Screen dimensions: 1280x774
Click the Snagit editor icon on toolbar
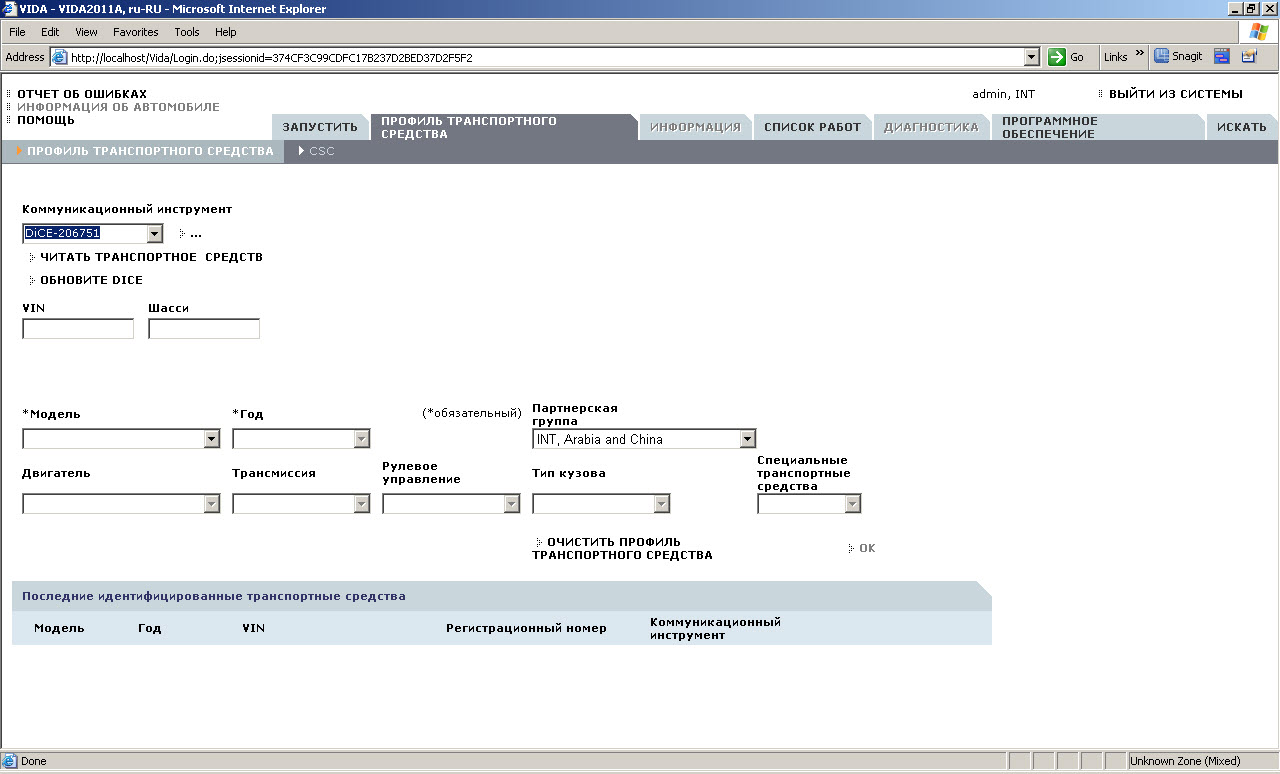1249,57
